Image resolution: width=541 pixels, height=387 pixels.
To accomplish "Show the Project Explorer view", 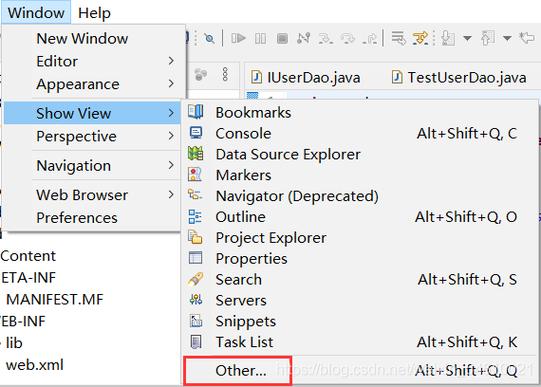I will (360, 238).
